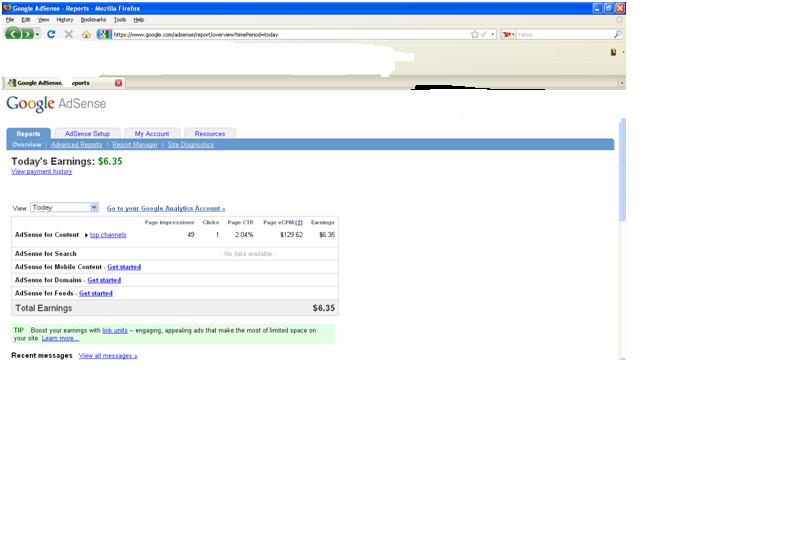The width and height of the screenshot is (800, 542).
Task: Reload the page with the refresh icon
Action: tap(51, 34)
